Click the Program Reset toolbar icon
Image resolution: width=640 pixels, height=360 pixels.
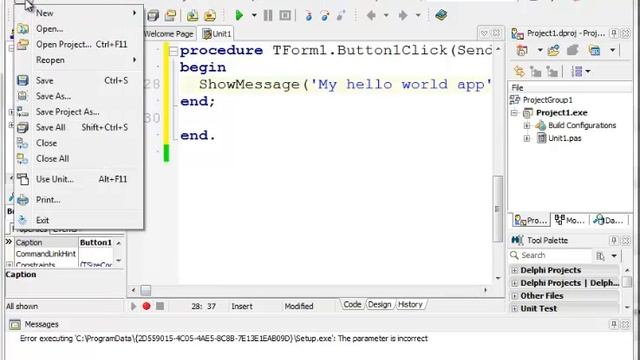pyautogui.click(x=285, y=16)
